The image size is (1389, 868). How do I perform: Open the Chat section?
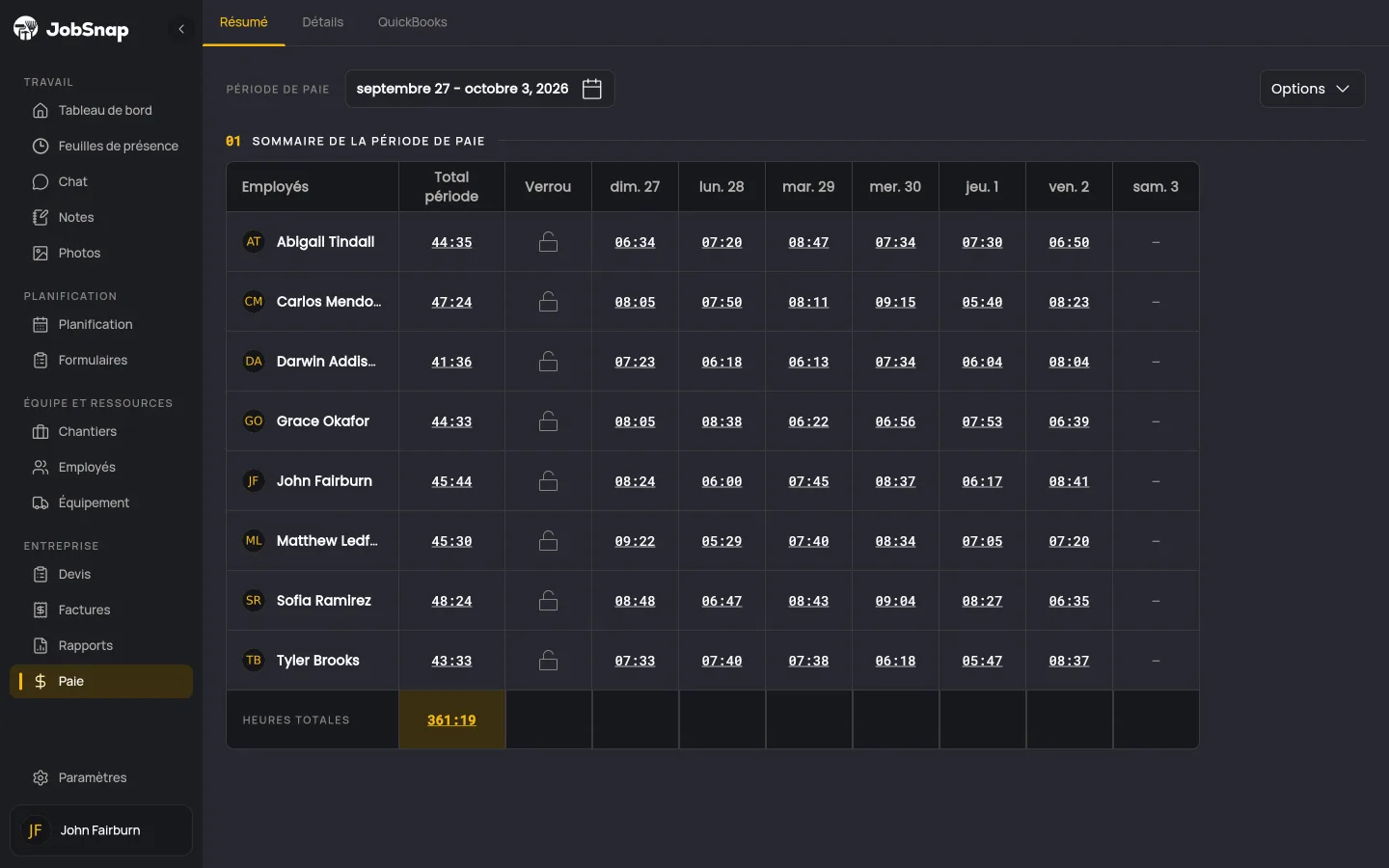click(x=101, y=181)
